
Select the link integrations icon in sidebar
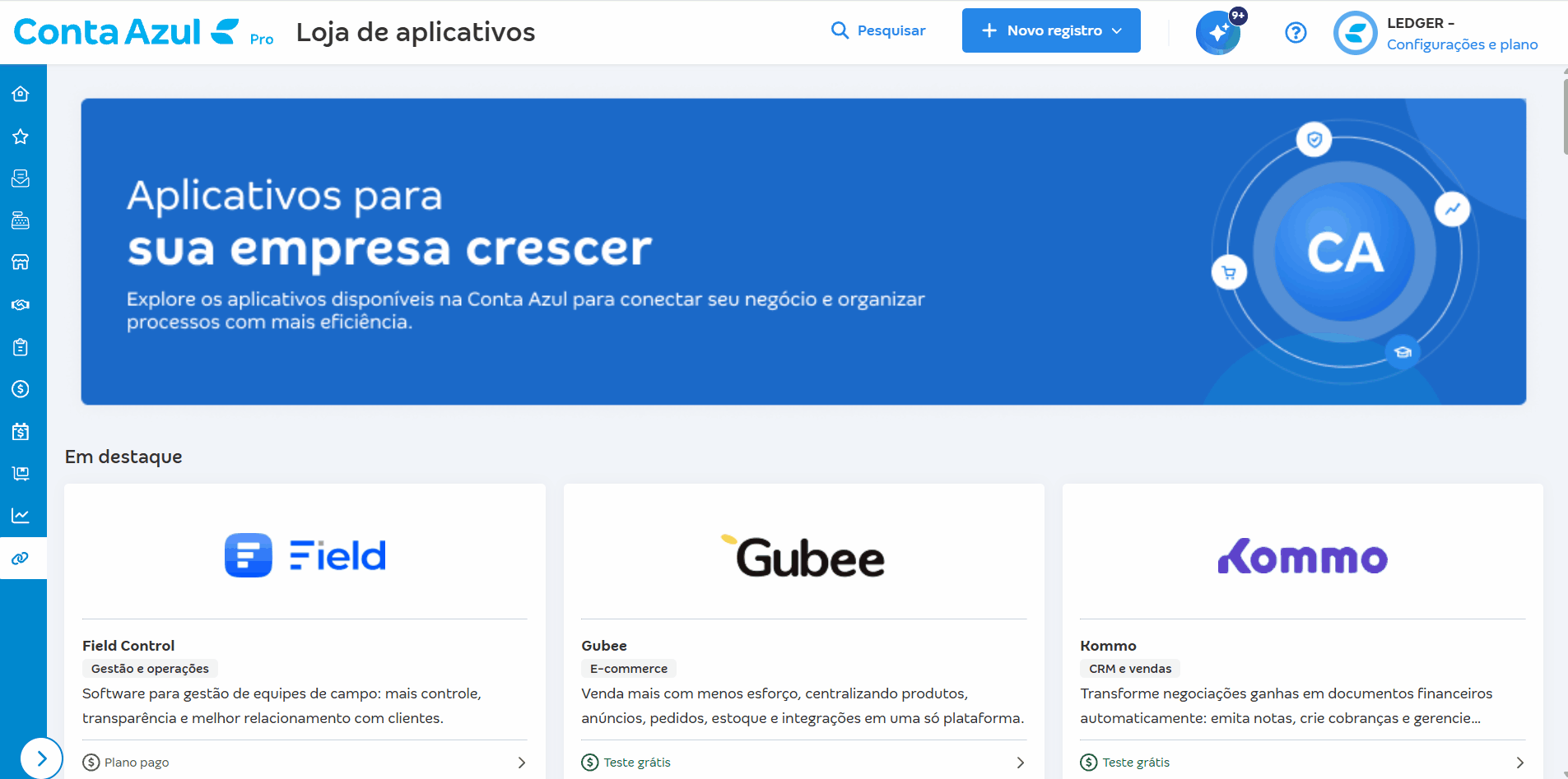pos(21,559)
